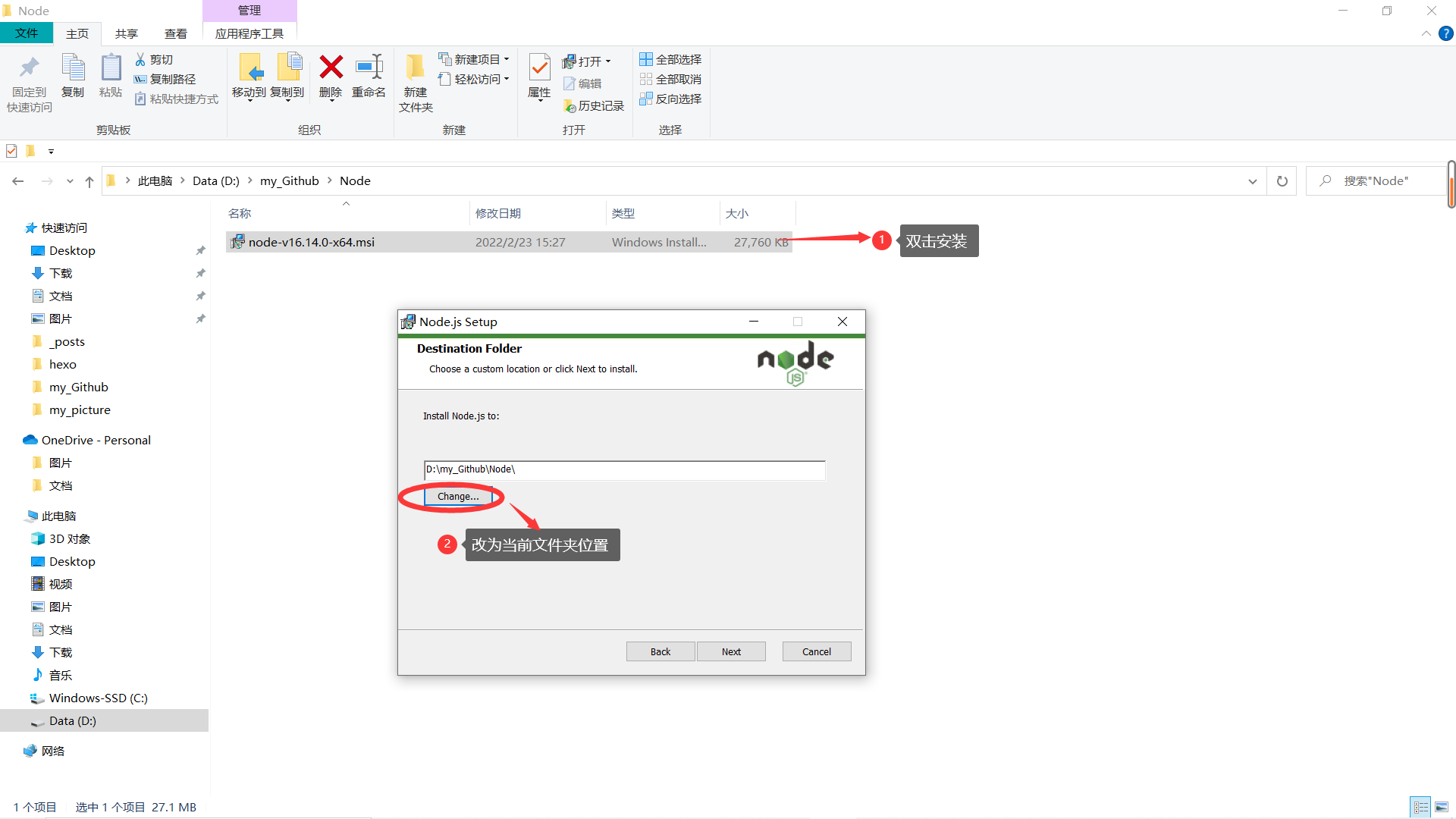Image resolution: width=1456 pixels, height=819 pixels.
Task: Open the Customize Quick Access Toolbar dropdown
Action: tap(51, 151)
